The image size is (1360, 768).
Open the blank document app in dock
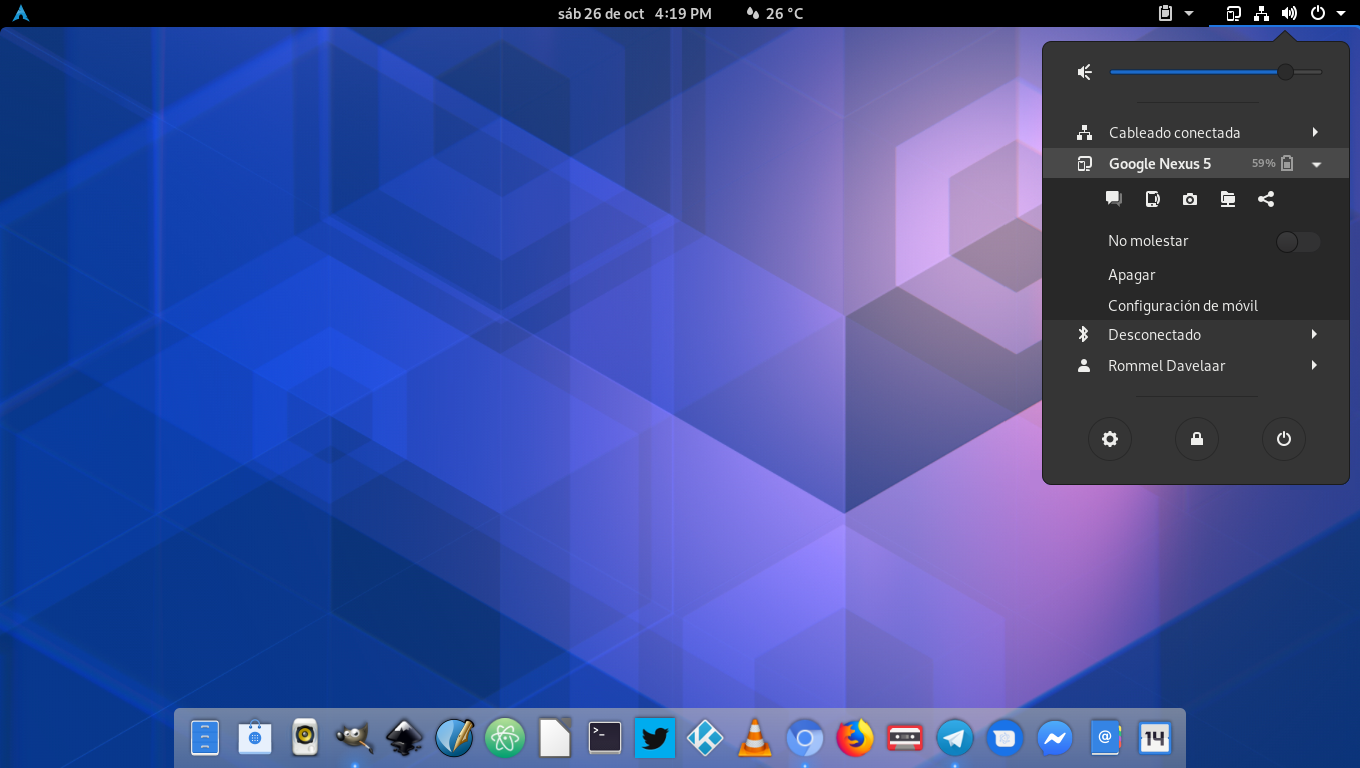pyautogui.click(x=555, y=738)
